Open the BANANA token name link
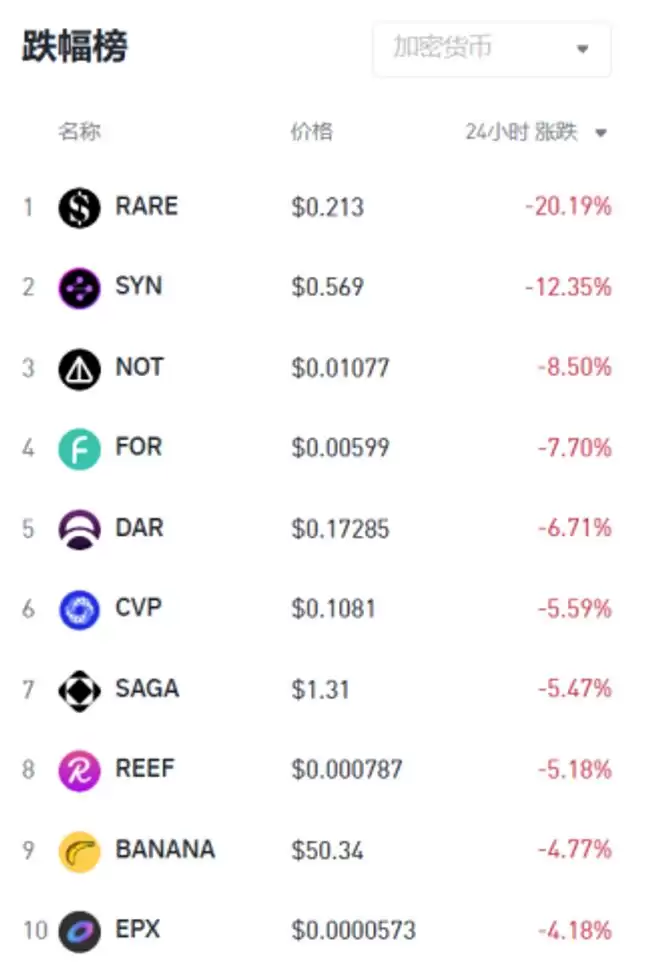The width and height of the screenshot is (650, 979). pyautogui.click(x=165, y=849)
